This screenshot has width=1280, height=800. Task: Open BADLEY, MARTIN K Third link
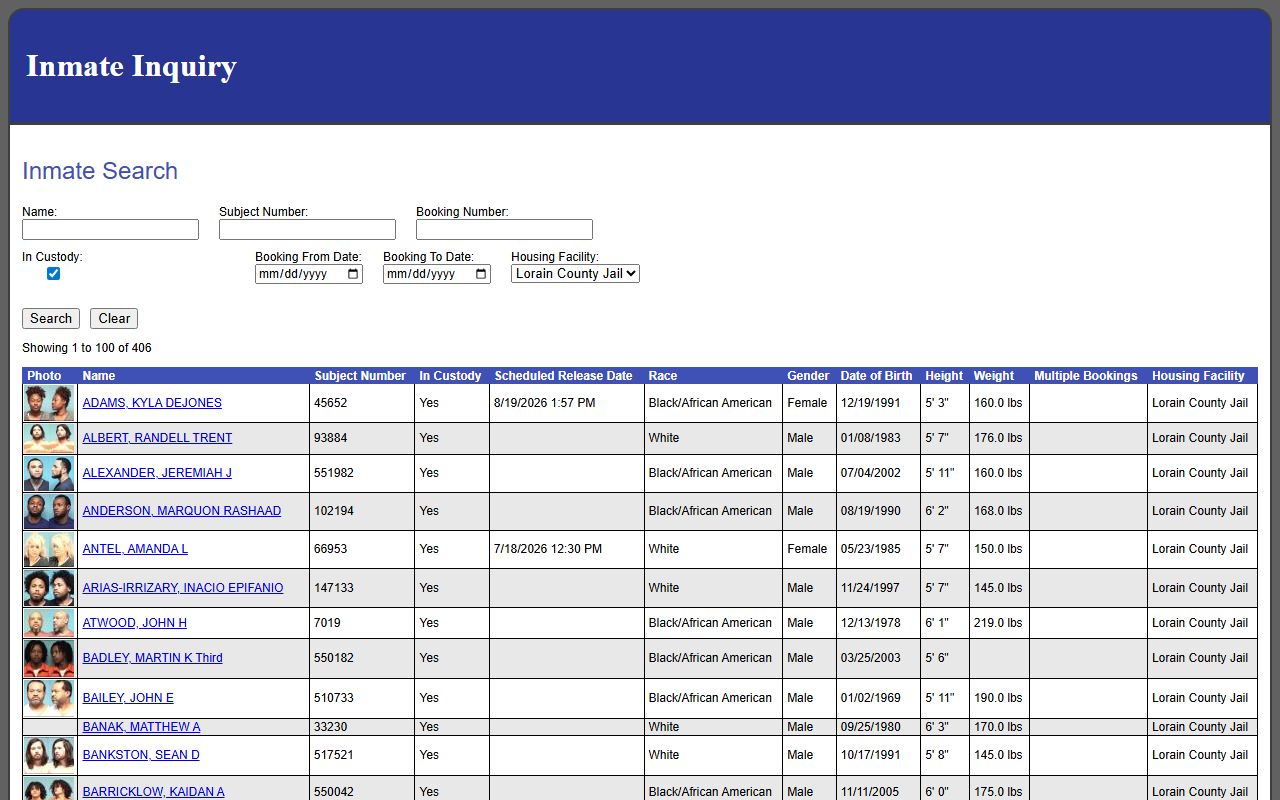pos(153,658)
